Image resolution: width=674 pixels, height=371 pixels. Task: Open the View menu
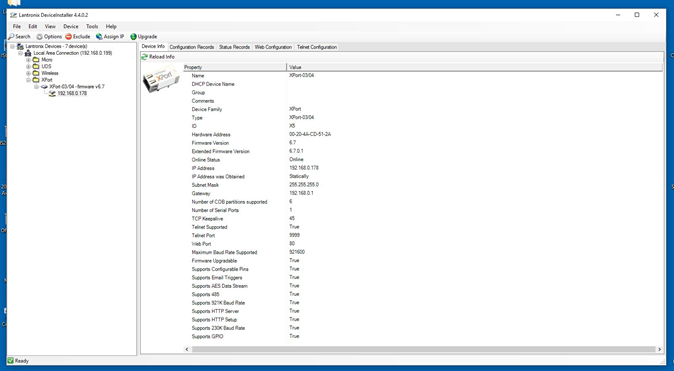click(50, 26)
